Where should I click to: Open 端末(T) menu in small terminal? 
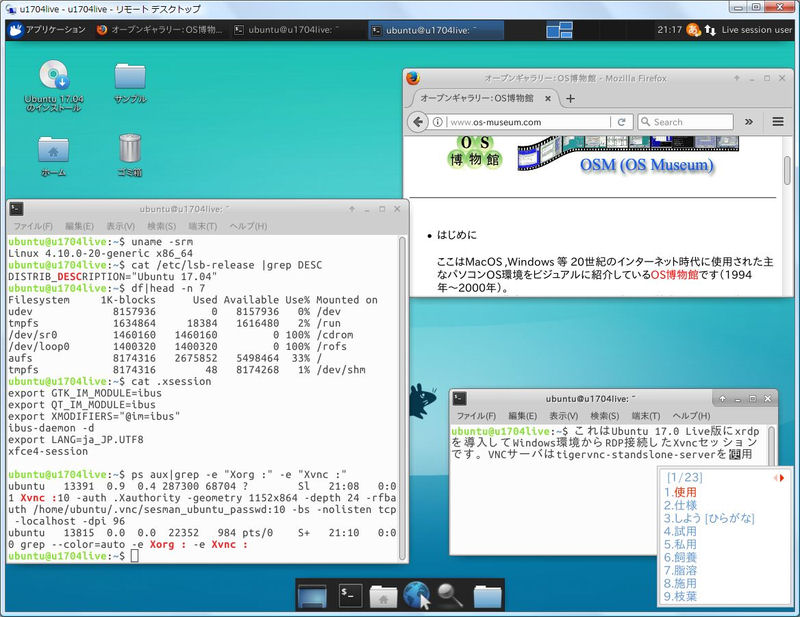tap(645, 416)
